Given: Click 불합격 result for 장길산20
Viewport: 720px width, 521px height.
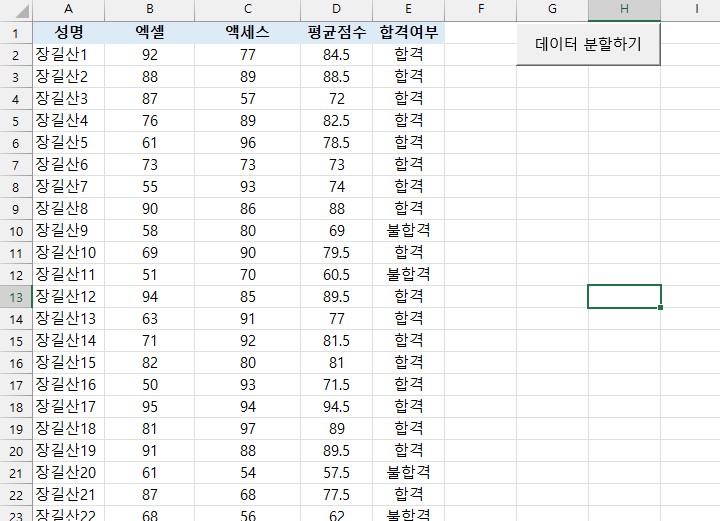Looking at the screenshot, I should coord(408,473).
